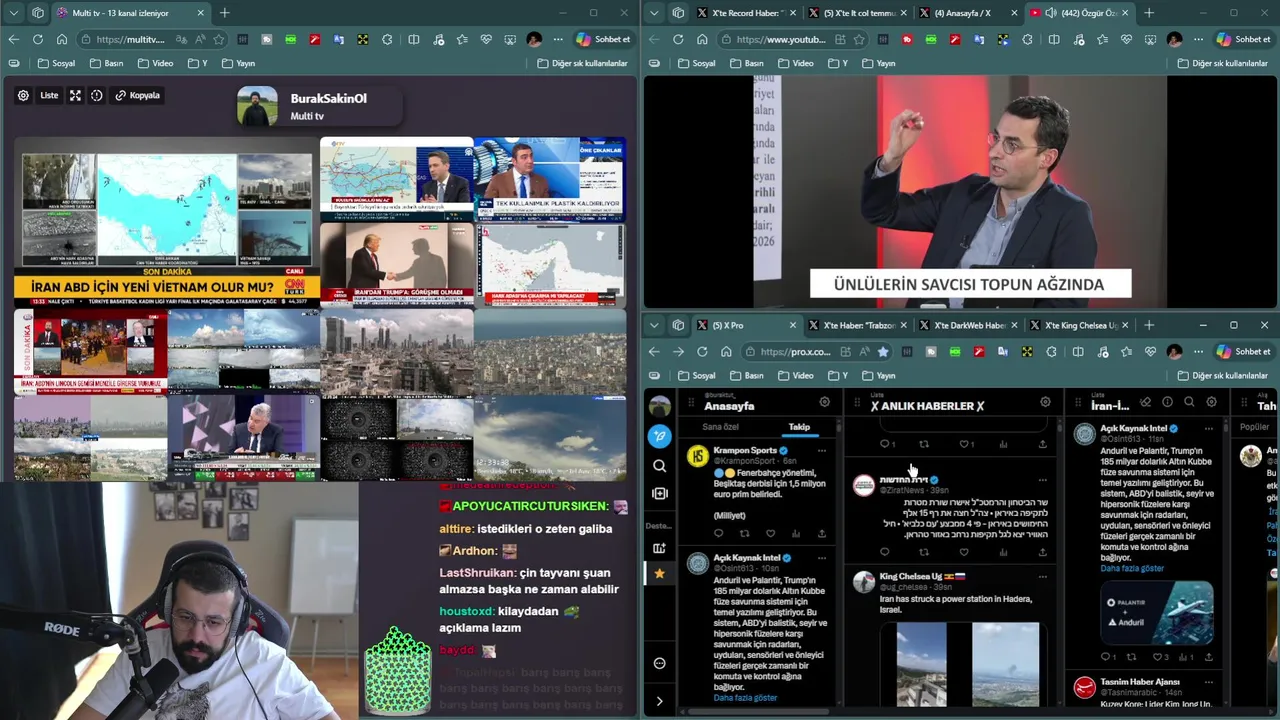
Task: Select the Sana özel tab
Action: point(720,427)
